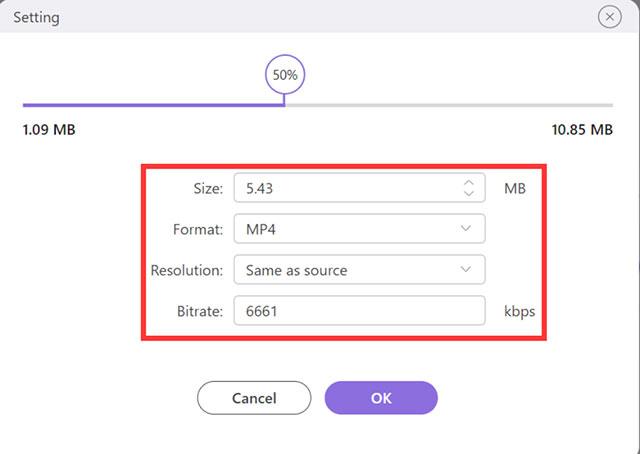Click the 1.09 MB minimum size label
This screenshot has height=454, width=640.
(x=49, y=130)
